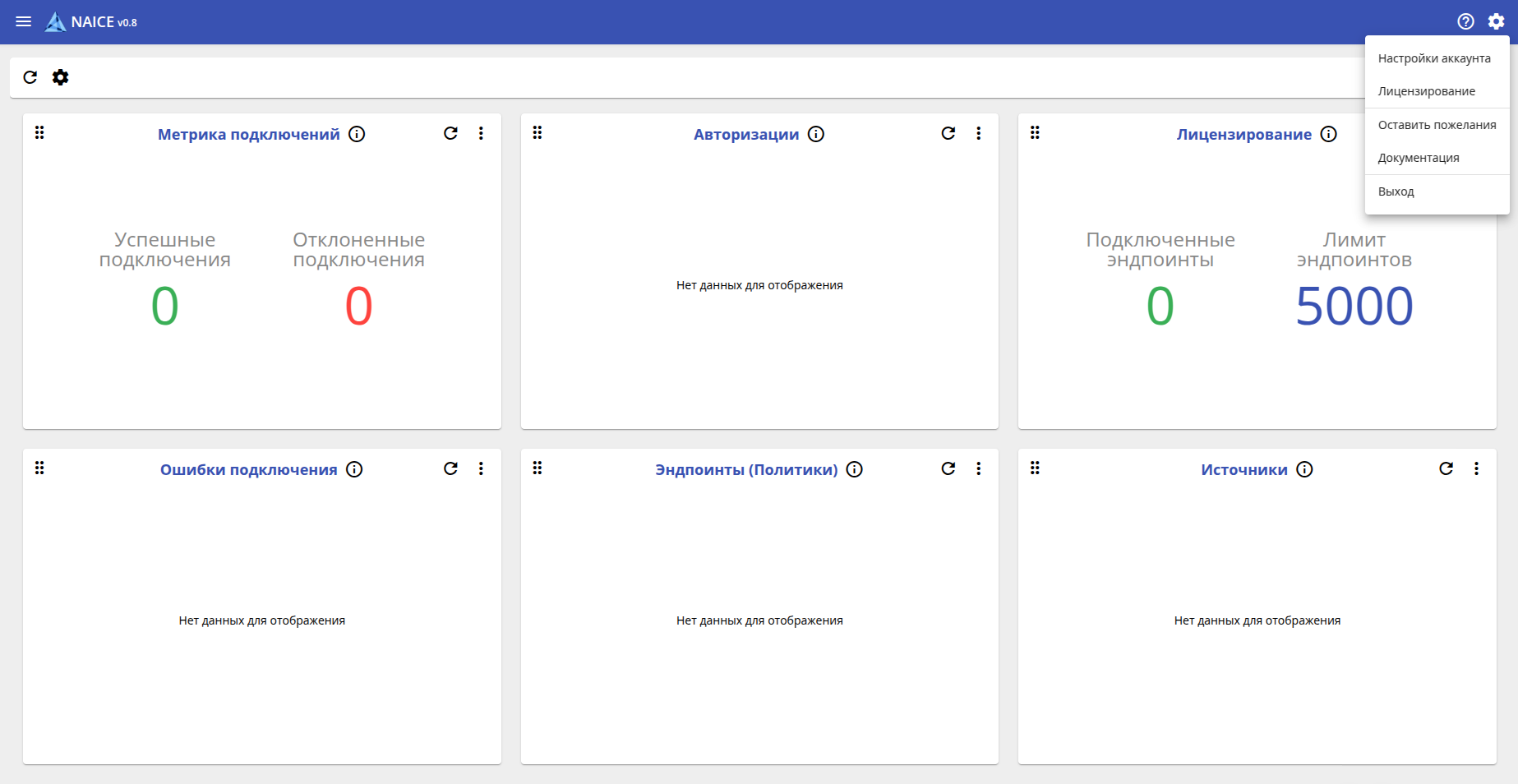Click info icon next to Лицензирование title
Image resolution: width=1518 pixels, height=784 pixels.
click(x=1328, y=134)
